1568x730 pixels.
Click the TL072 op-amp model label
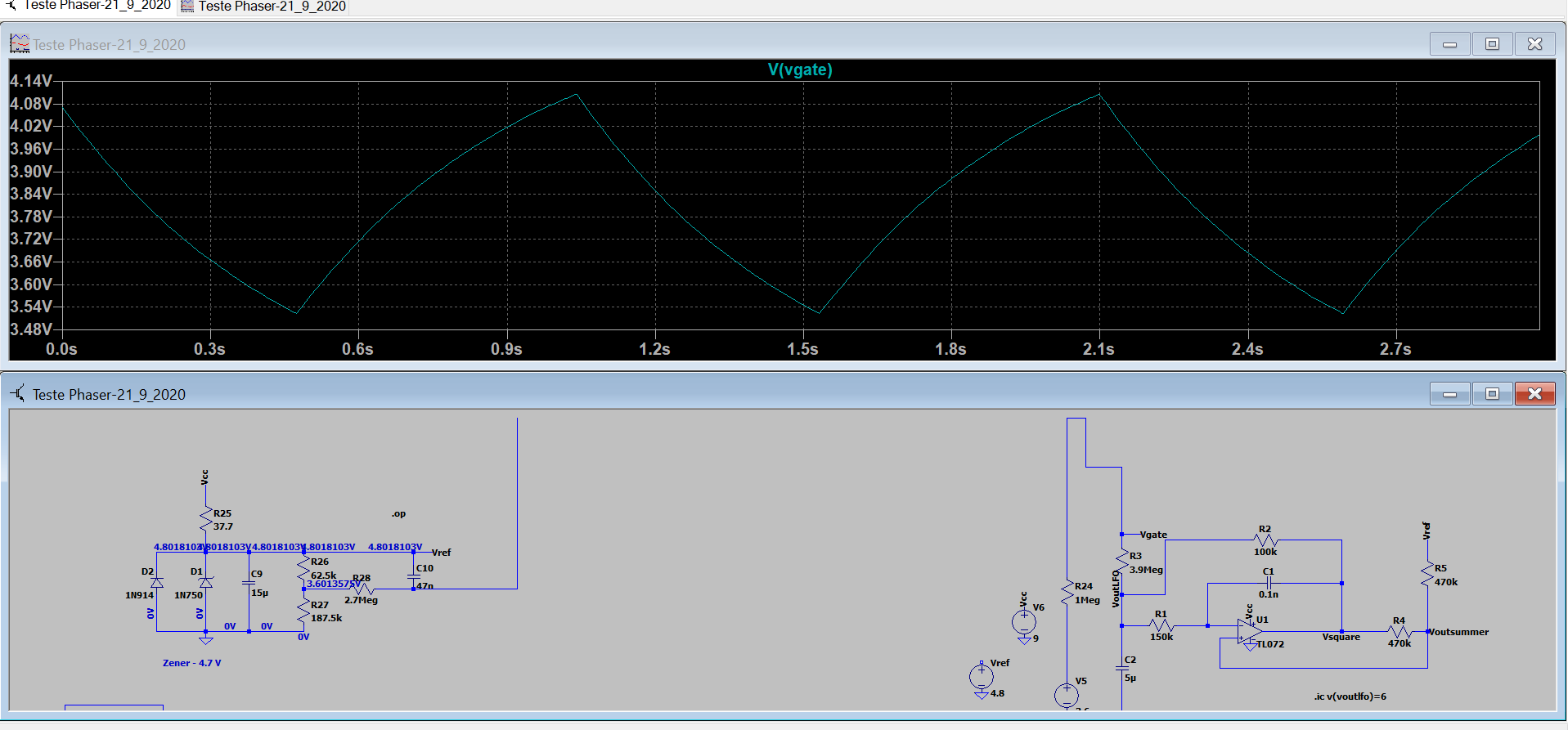click(1270, 644)
